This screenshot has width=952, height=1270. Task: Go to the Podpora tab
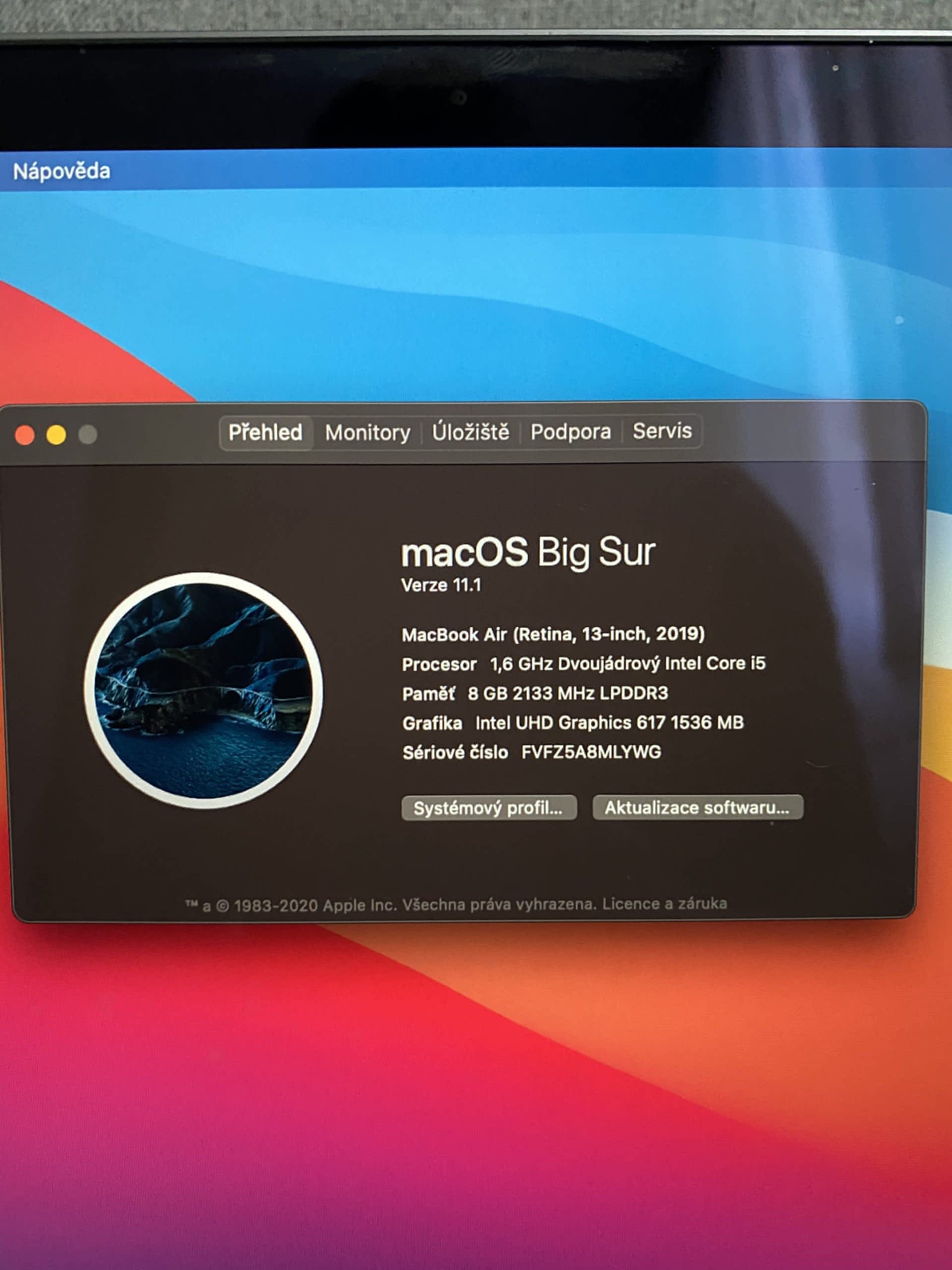[x=570, y=432]
